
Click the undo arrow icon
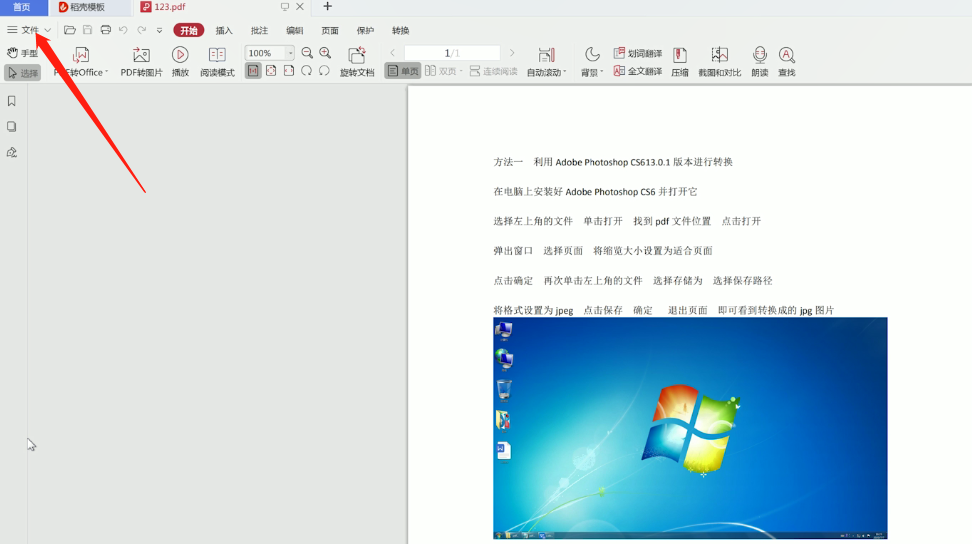coord(123,30)
